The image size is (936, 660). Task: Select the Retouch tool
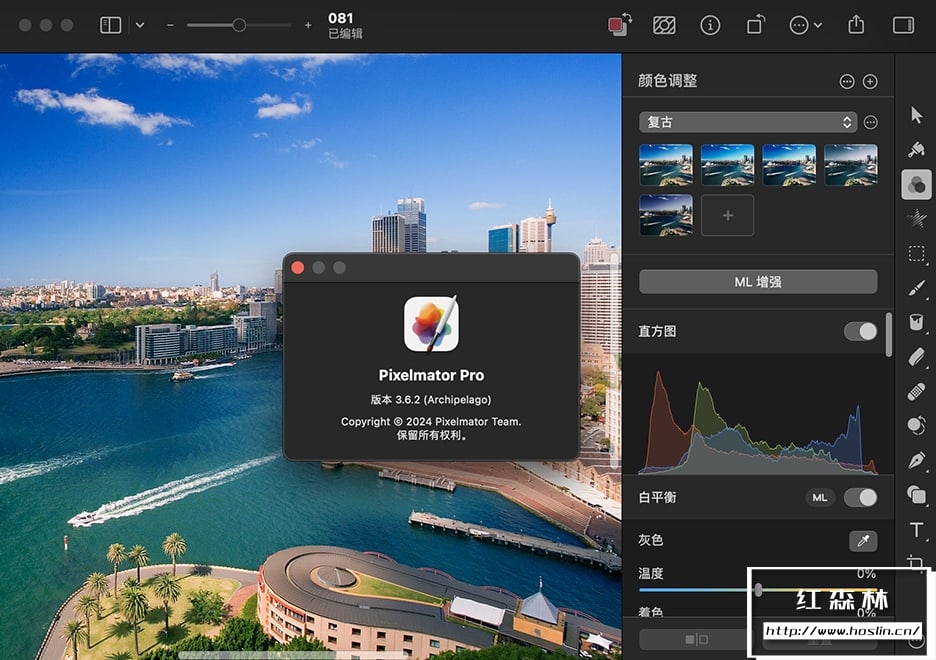pyautogui.click(x=916, y=425)
